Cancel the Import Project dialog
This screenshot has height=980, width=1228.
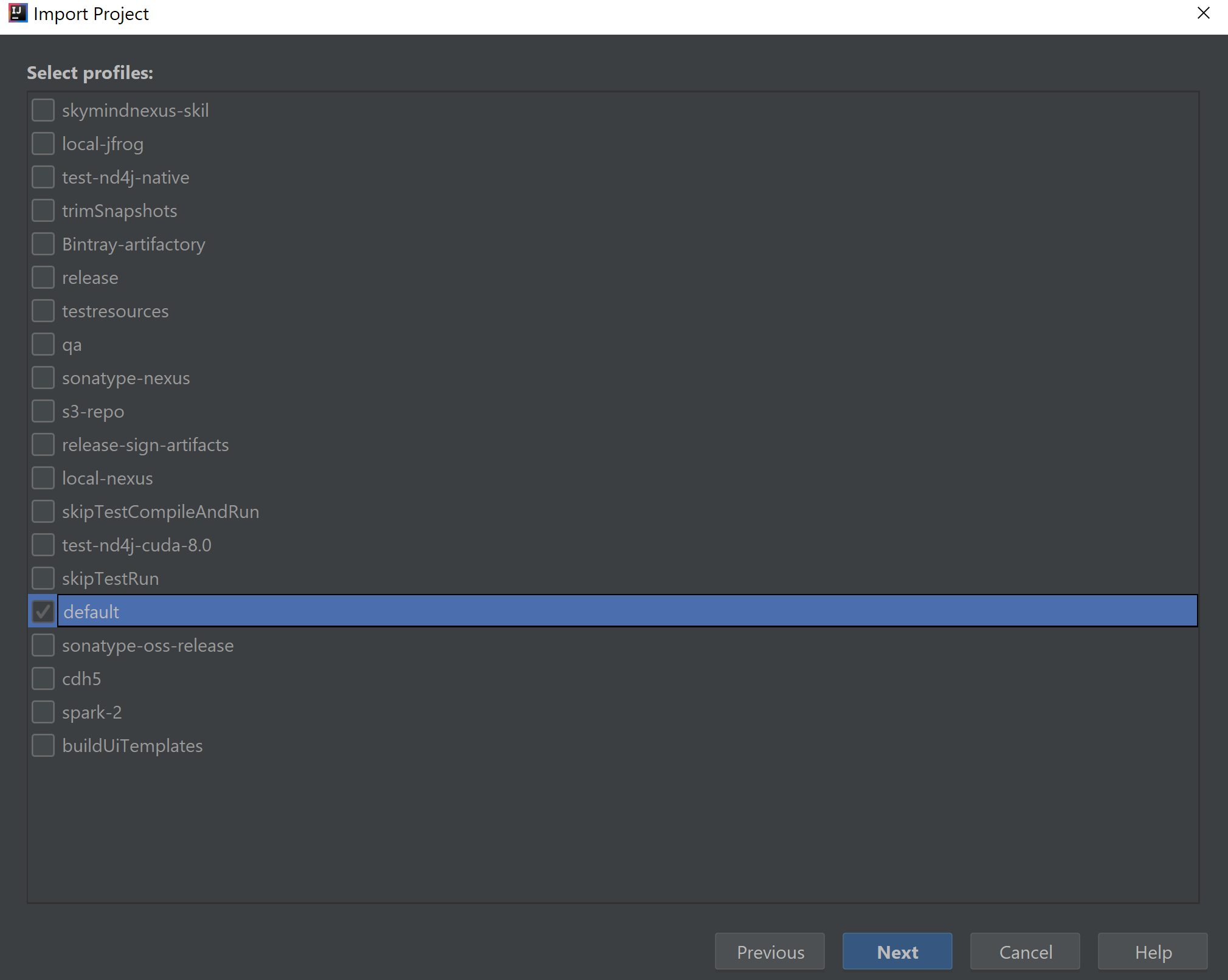coord(1025,951)
